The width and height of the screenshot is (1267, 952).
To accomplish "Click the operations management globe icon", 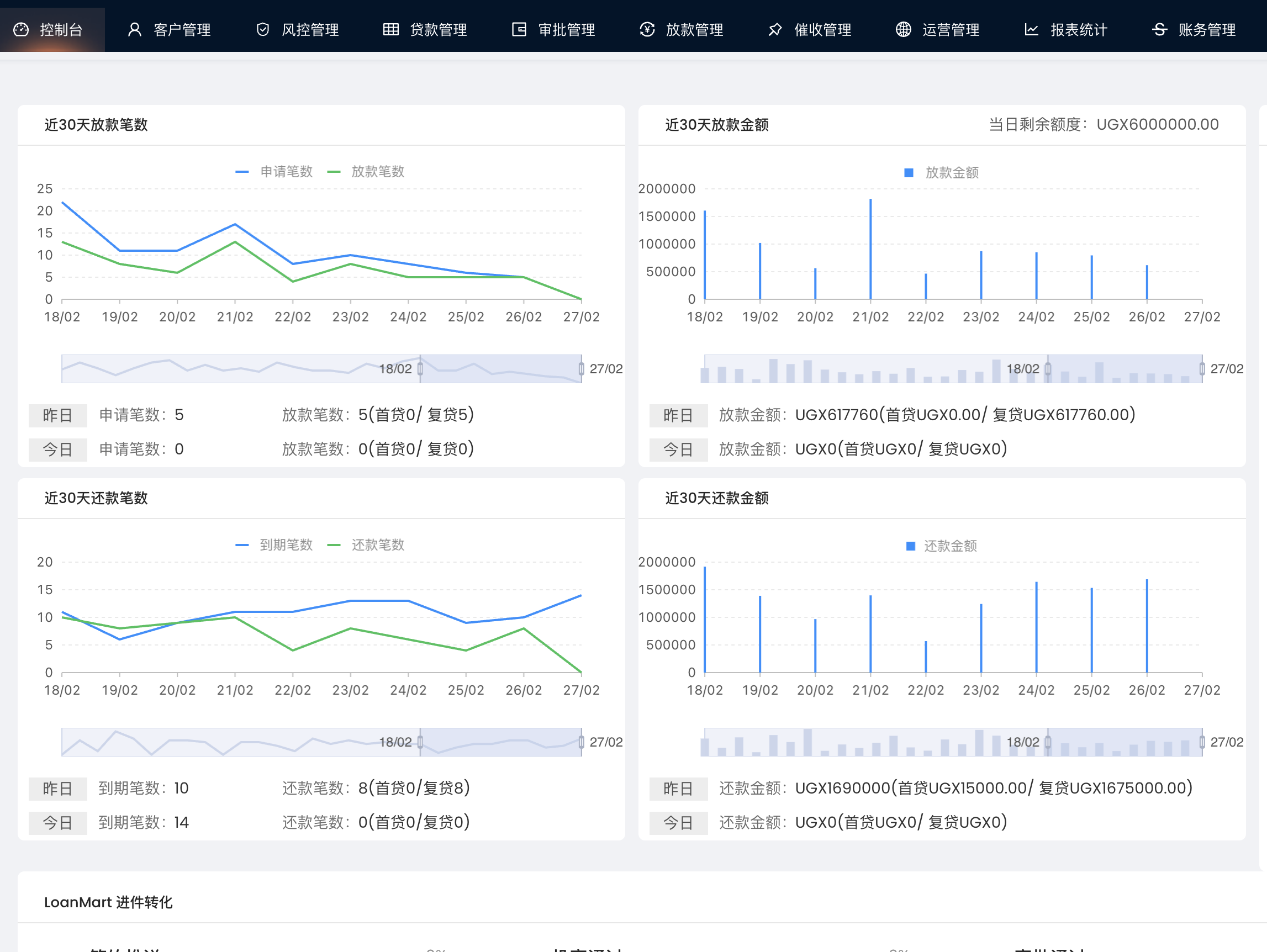I will [x=903, y=29].
